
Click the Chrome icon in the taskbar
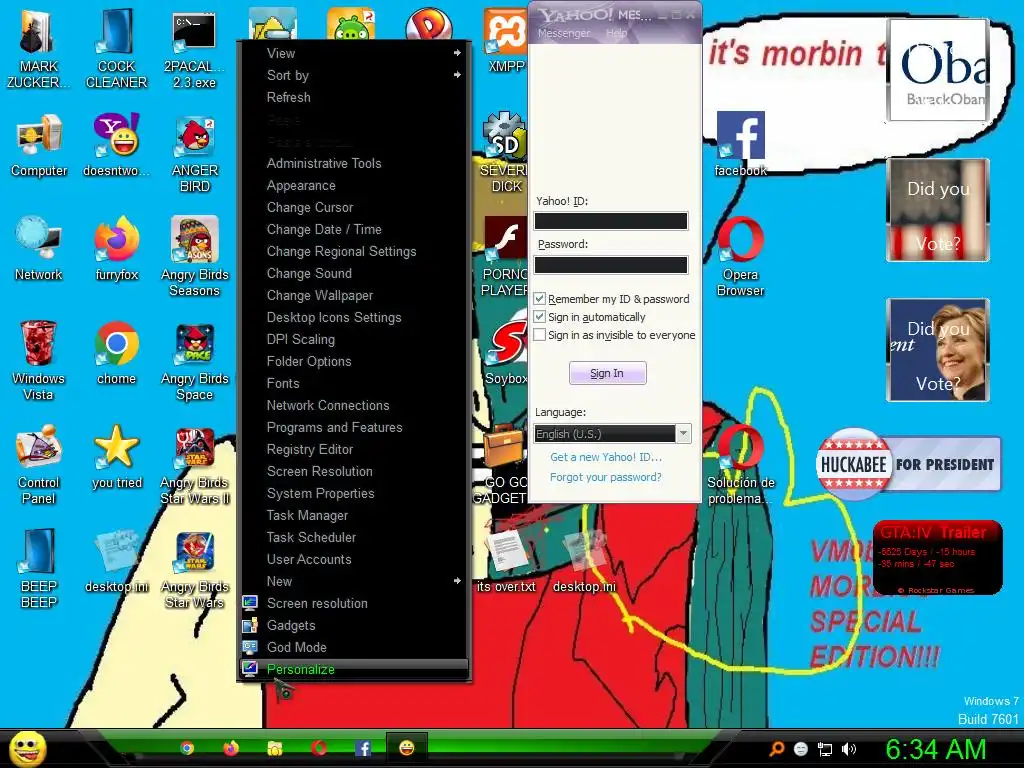187,748
